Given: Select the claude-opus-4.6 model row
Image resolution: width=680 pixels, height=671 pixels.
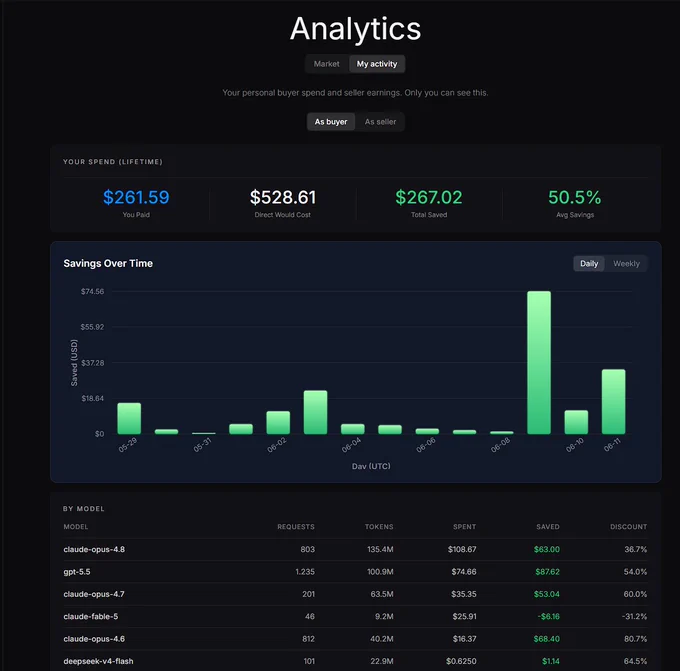Looking at the screenshot, I should click(x=355, y=639).
